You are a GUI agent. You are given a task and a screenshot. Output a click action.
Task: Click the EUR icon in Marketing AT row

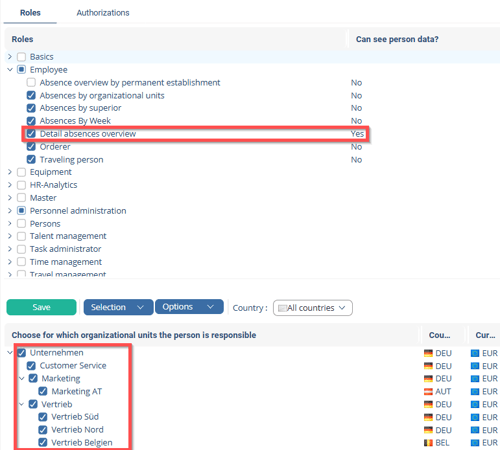[x=475, y=392]
